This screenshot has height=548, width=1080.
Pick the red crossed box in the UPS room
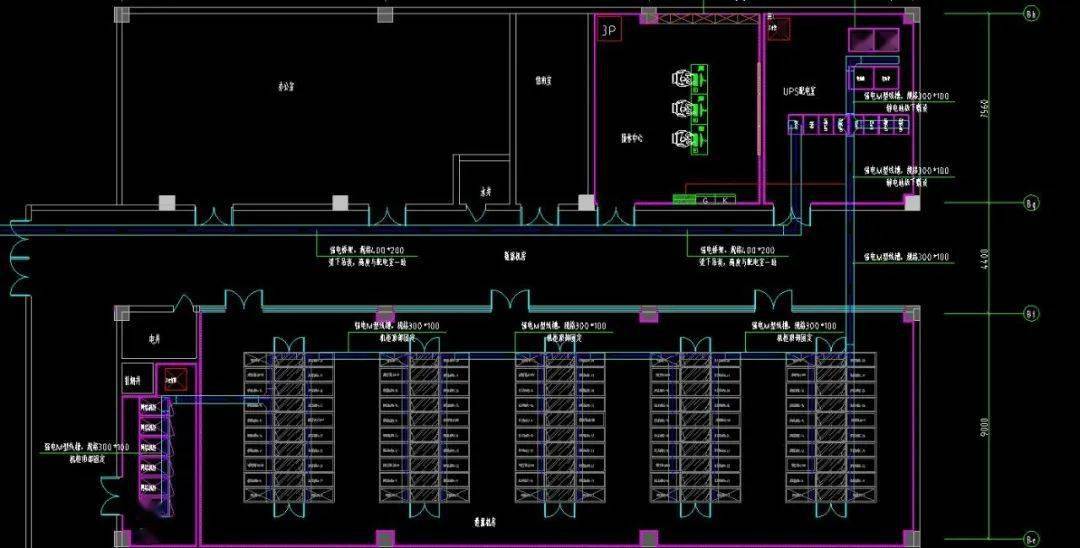point(778,29)
